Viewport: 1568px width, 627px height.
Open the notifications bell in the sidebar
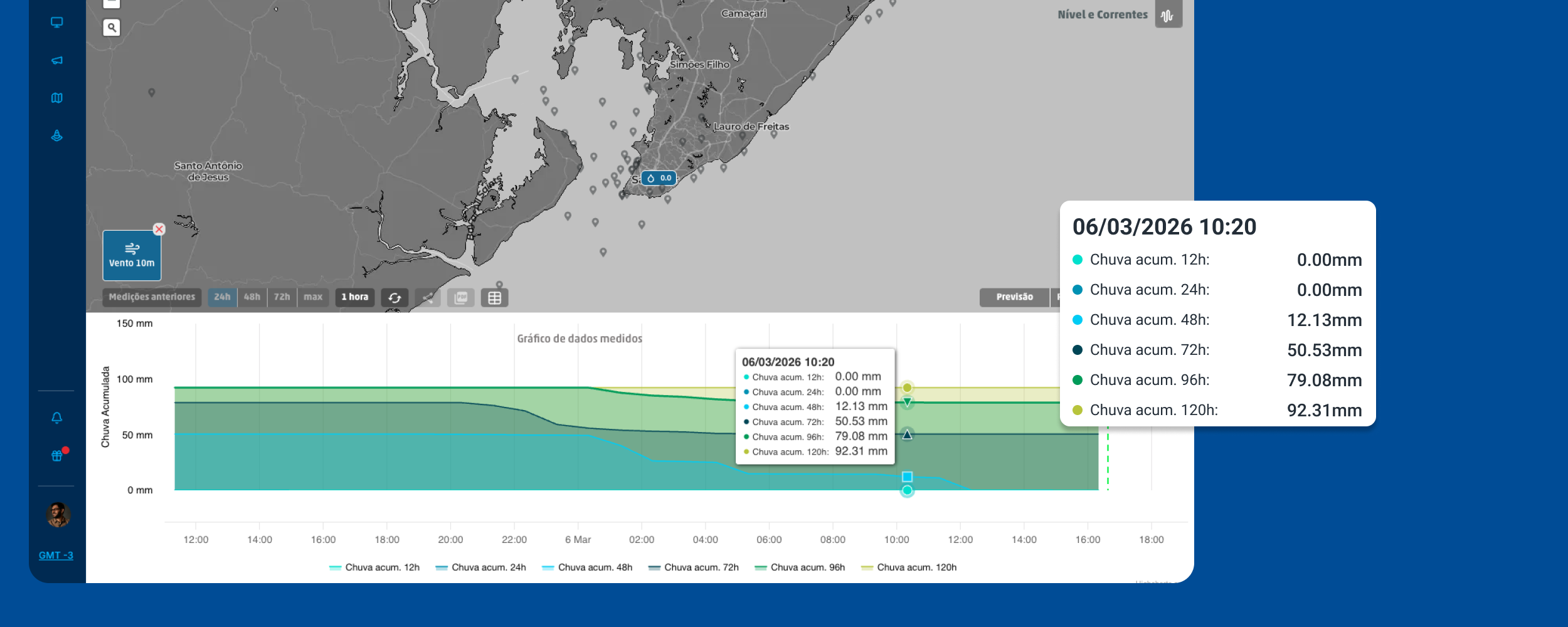coord(56,416)
